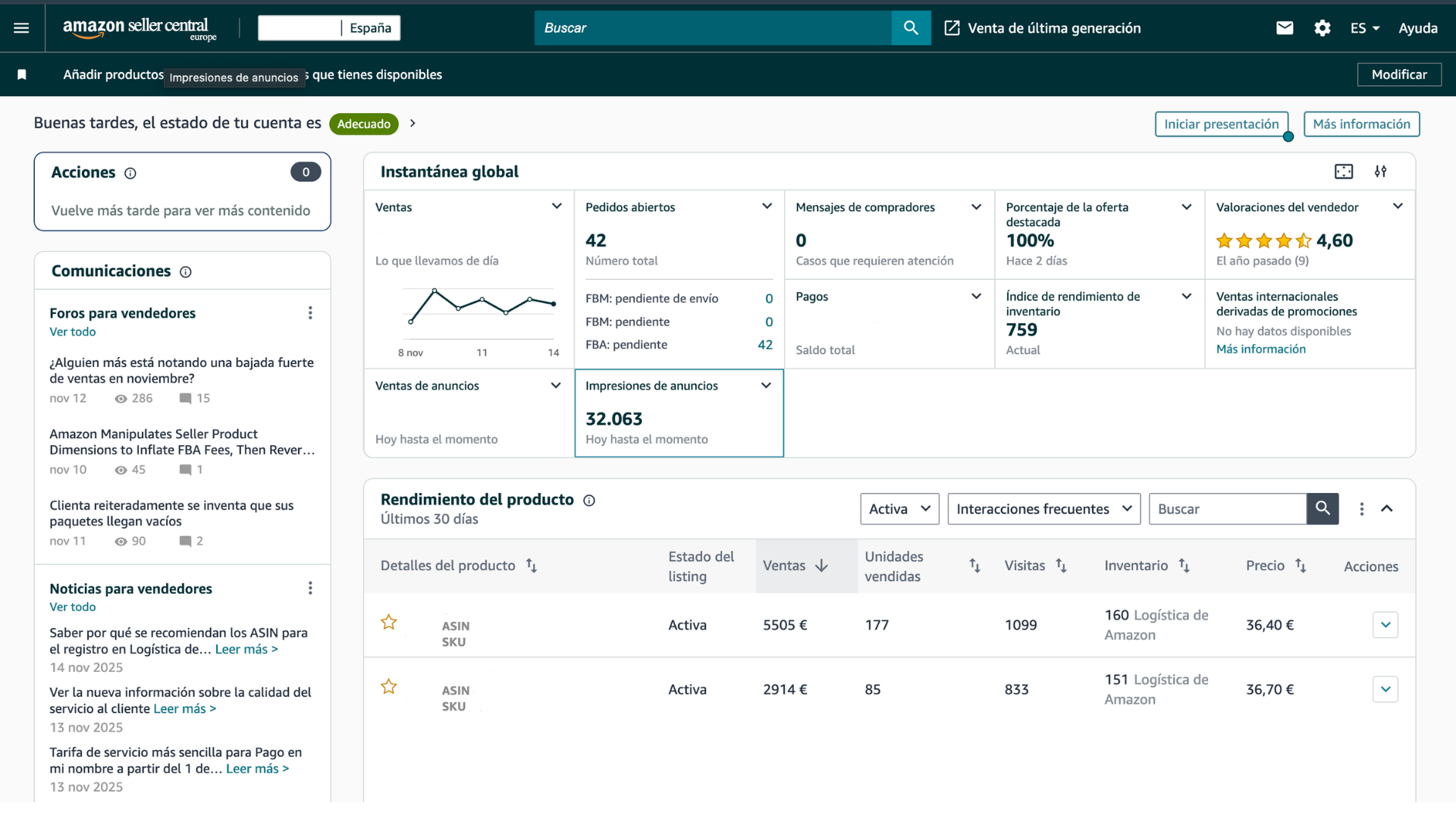Open the Activa status filter dropdown
1456x819 pixels.
(x=899, y=509)
